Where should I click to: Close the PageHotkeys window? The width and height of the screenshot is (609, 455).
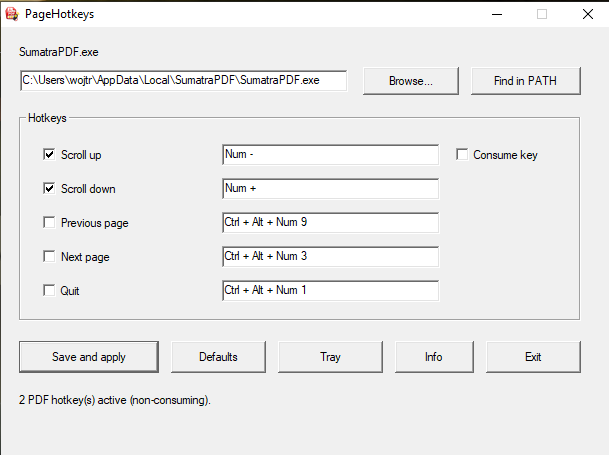[588, 14]
